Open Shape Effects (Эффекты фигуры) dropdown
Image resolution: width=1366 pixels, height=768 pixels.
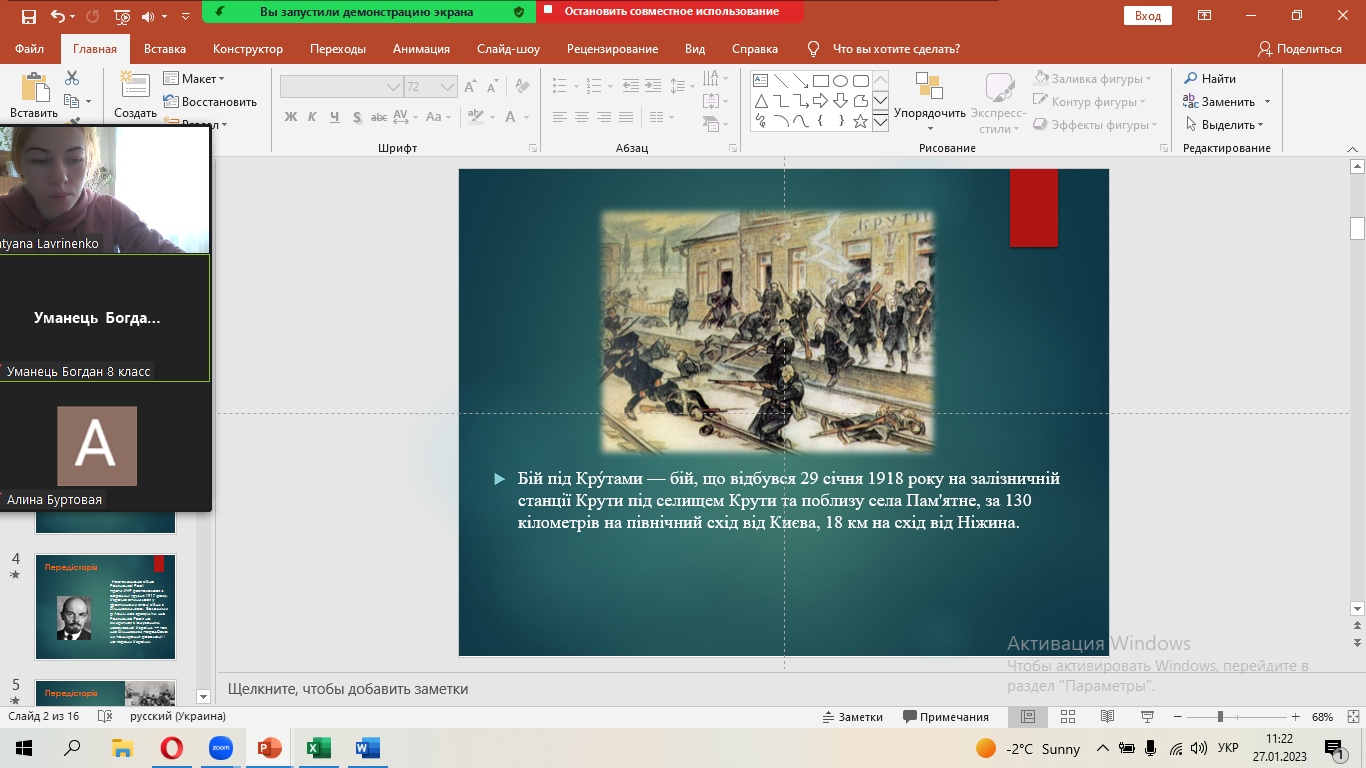coord(1095,125)
